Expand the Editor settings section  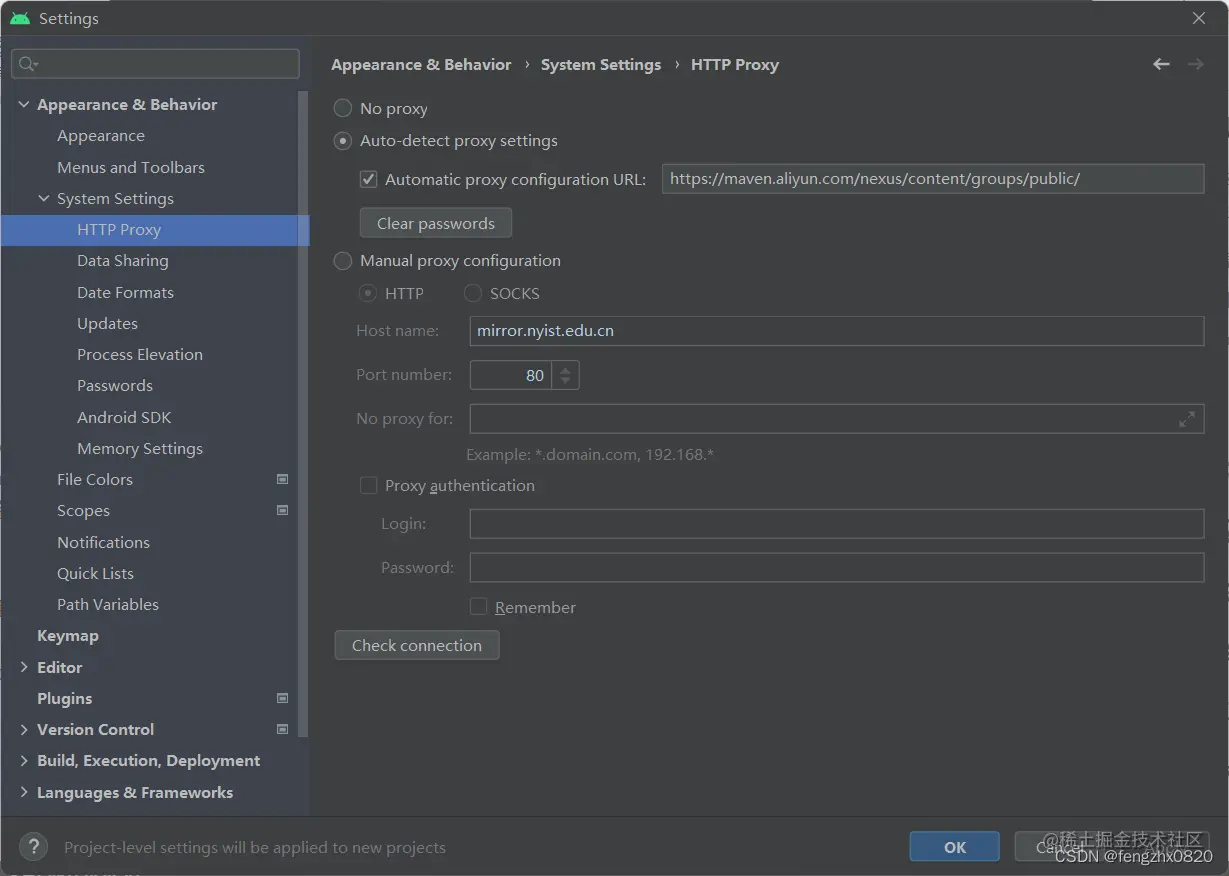(24, 667)
